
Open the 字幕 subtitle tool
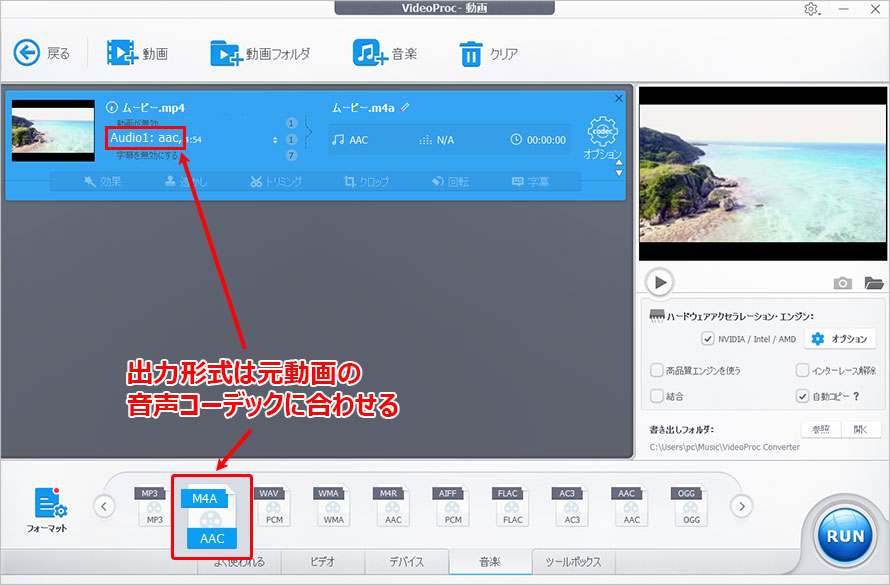(531, 182)
